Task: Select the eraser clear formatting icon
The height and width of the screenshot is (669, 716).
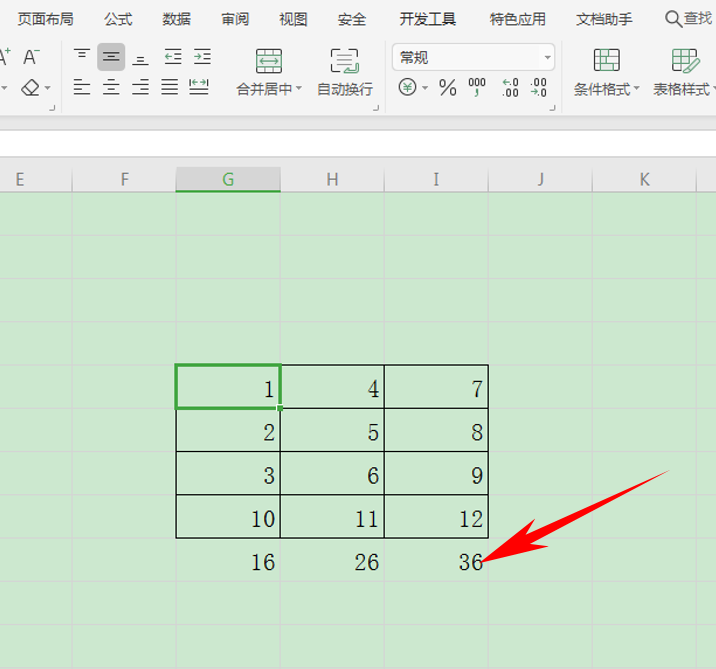Action: pos(31,87)
